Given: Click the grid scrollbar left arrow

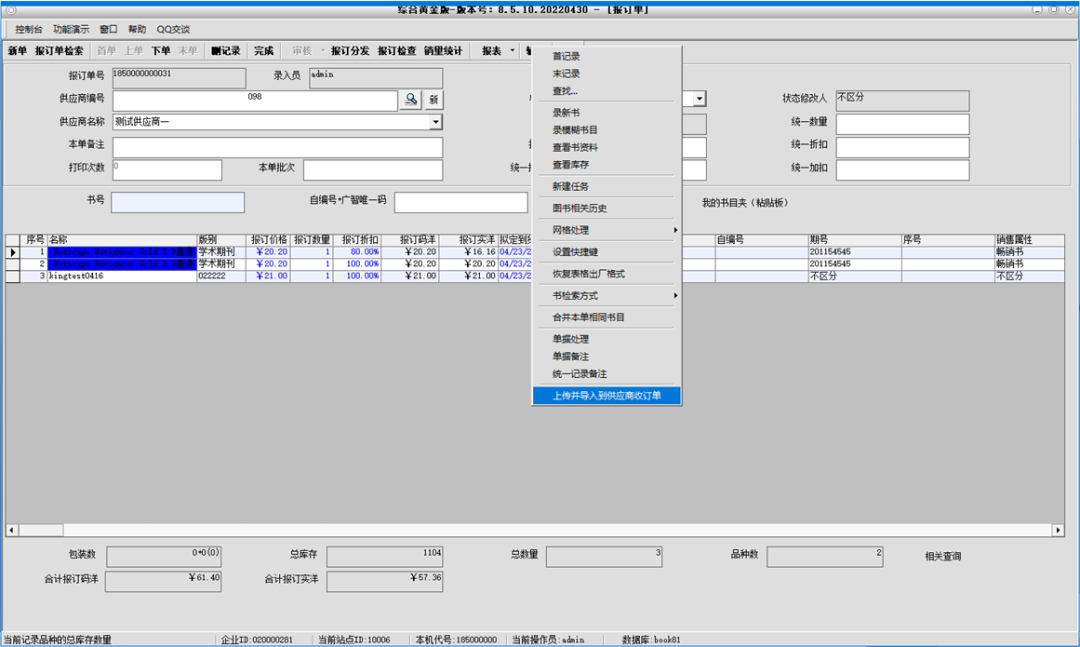Looking at the screenshot, I should click(x=12, y=530).
